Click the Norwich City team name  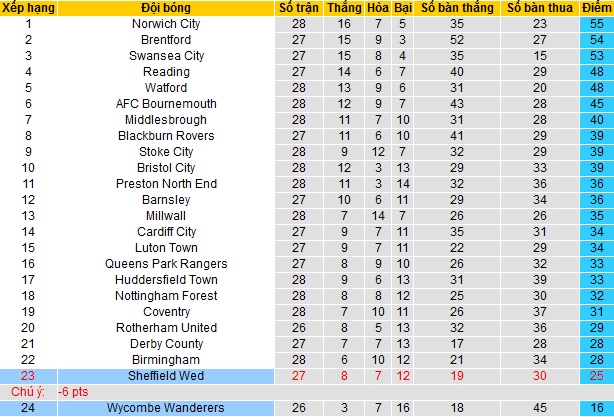click(x=165, y=24)
